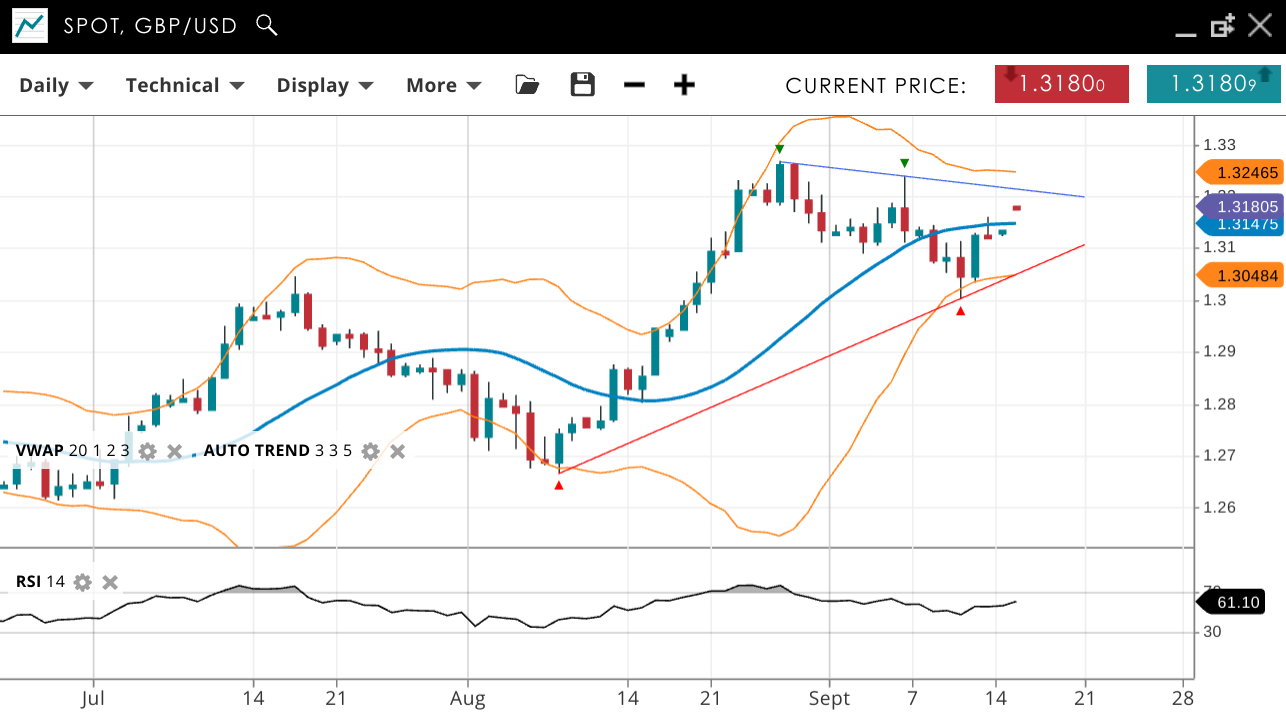The width and height of the screenshot is (1286, 717).
Task: Remove the AUTO TREND indicator
Action: (x=397, y=451)
